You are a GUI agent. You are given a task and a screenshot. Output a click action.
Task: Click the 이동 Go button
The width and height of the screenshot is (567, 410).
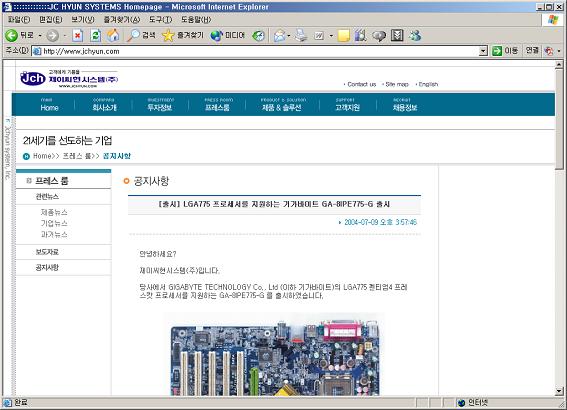pos(505,51)
